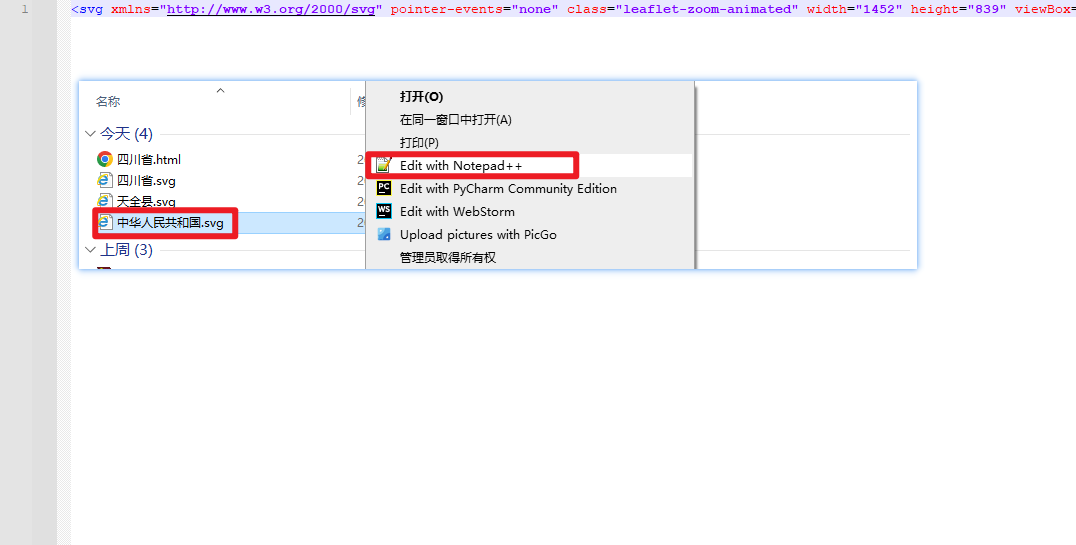The width and height of the screenshot is (1076, 545).
Task: Select the file 天全县.svg
Action: point(146,201)
